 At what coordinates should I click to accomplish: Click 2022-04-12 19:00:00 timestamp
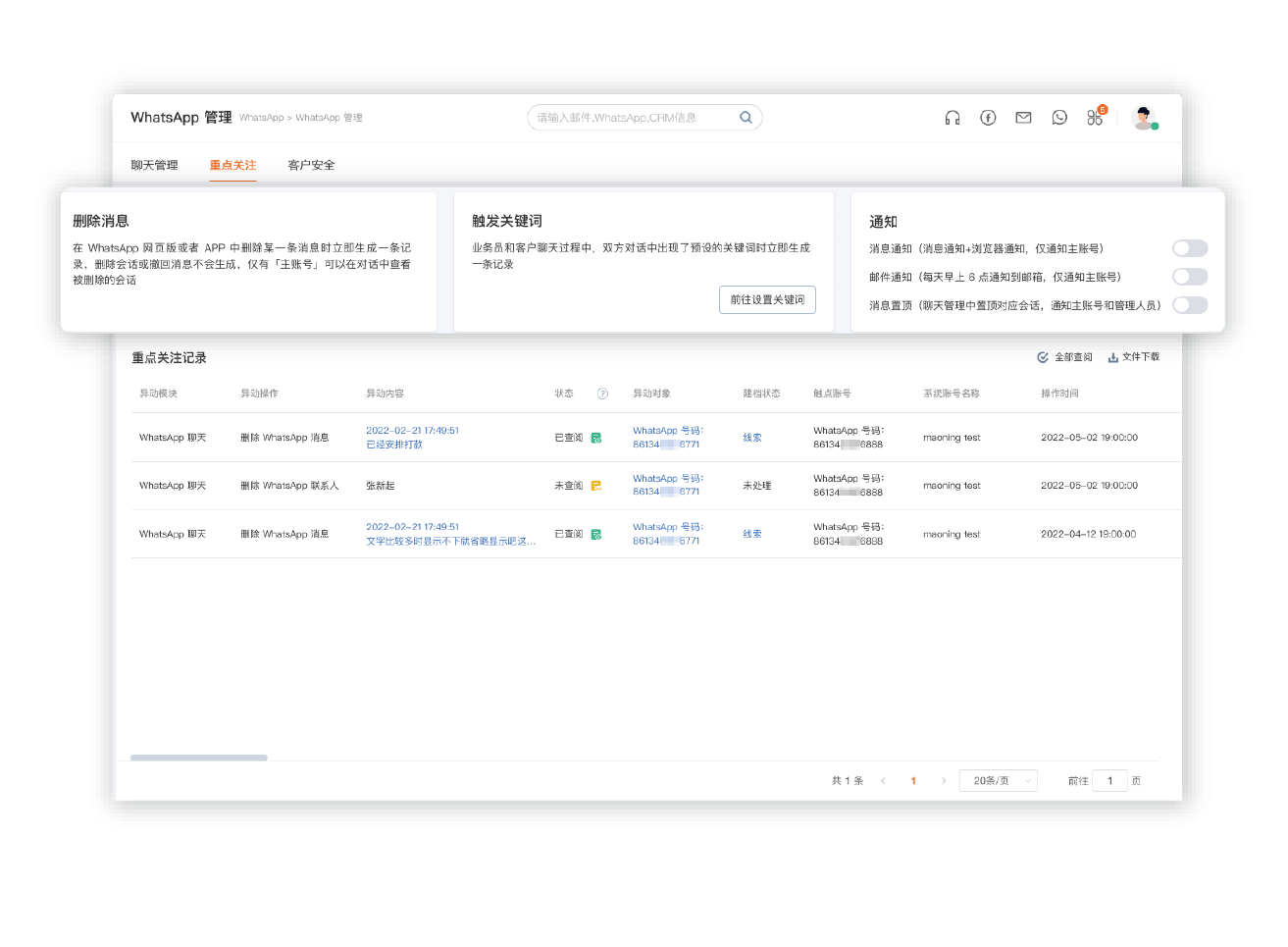coord(1089,534)
